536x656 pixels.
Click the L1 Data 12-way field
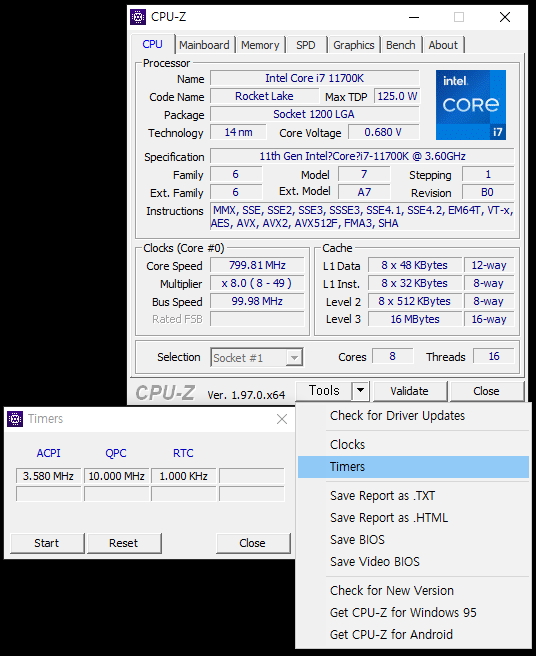point(489,265)
